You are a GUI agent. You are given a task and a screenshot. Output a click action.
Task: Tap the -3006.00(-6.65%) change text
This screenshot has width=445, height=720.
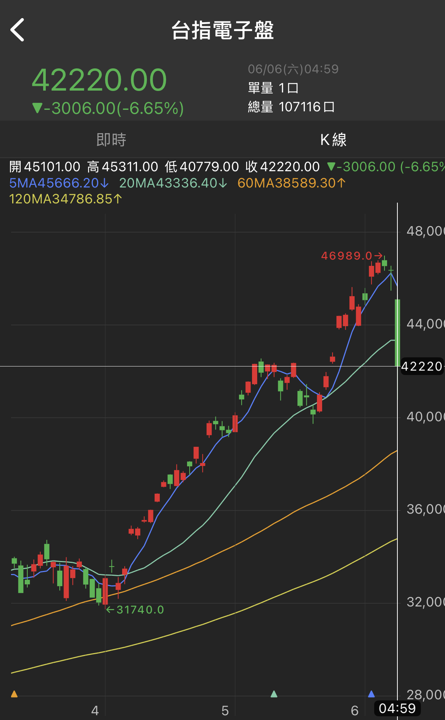click(x=108, y=108)
